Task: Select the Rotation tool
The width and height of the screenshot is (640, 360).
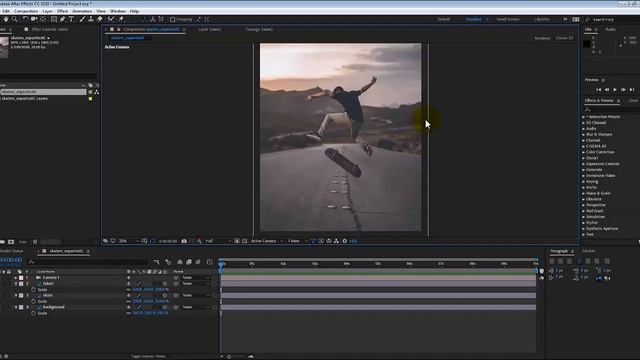Action: [25, 19]
